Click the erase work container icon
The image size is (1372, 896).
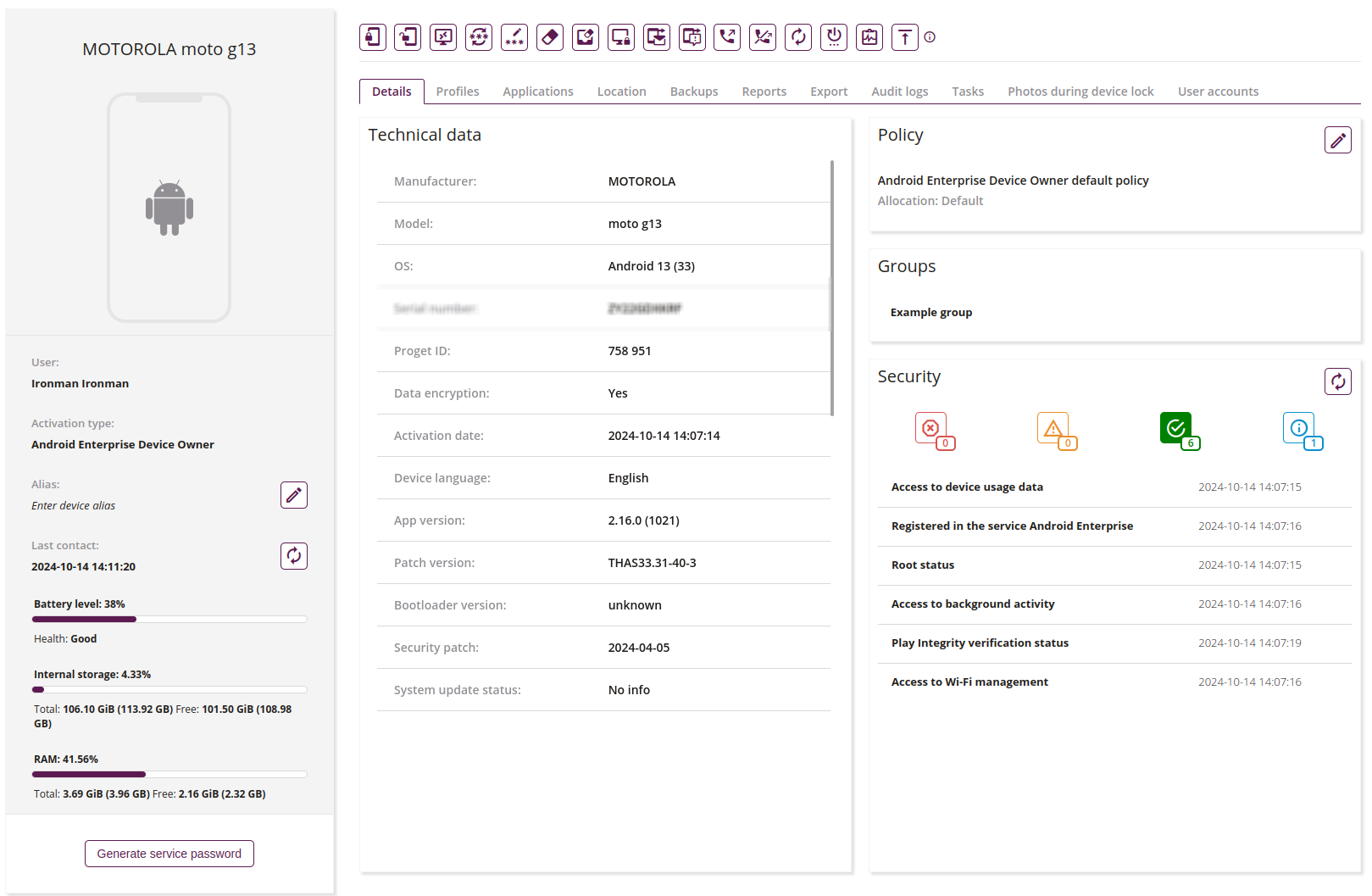tap(586, 37)
